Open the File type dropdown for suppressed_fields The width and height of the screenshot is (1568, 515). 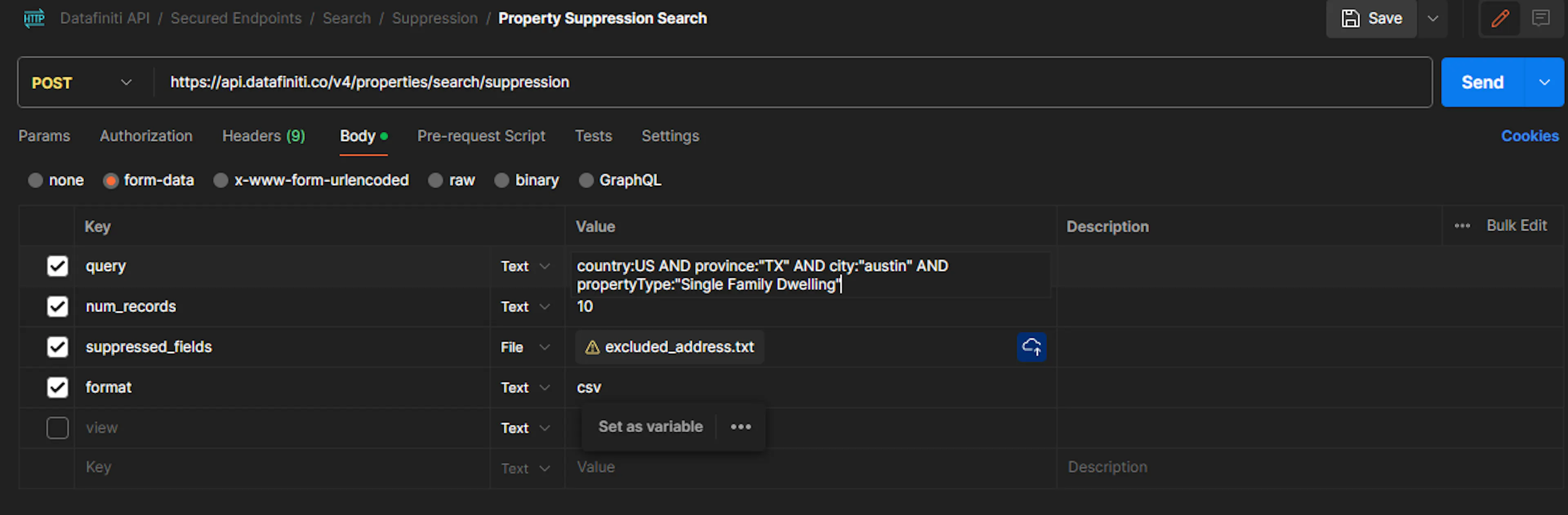pos(545,347)
